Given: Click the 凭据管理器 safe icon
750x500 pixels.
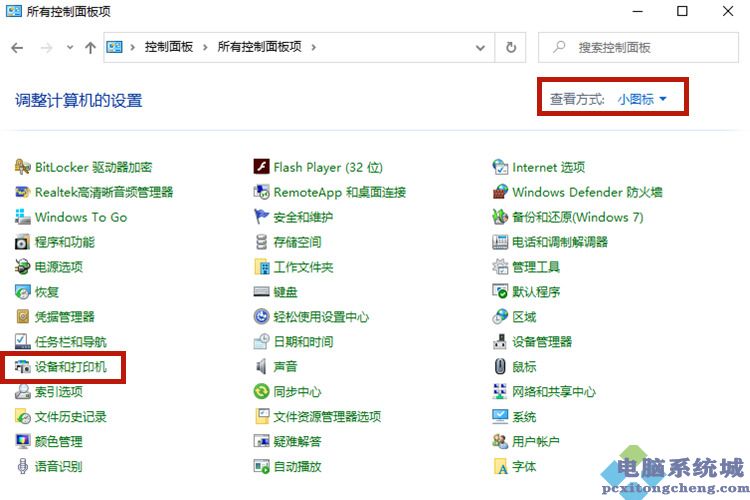Looking at the screenshot, I should [22, 317].
